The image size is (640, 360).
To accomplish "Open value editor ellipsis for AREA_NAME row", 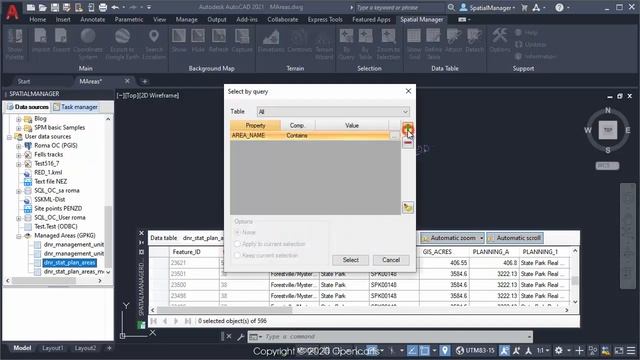I will point(394,136).
